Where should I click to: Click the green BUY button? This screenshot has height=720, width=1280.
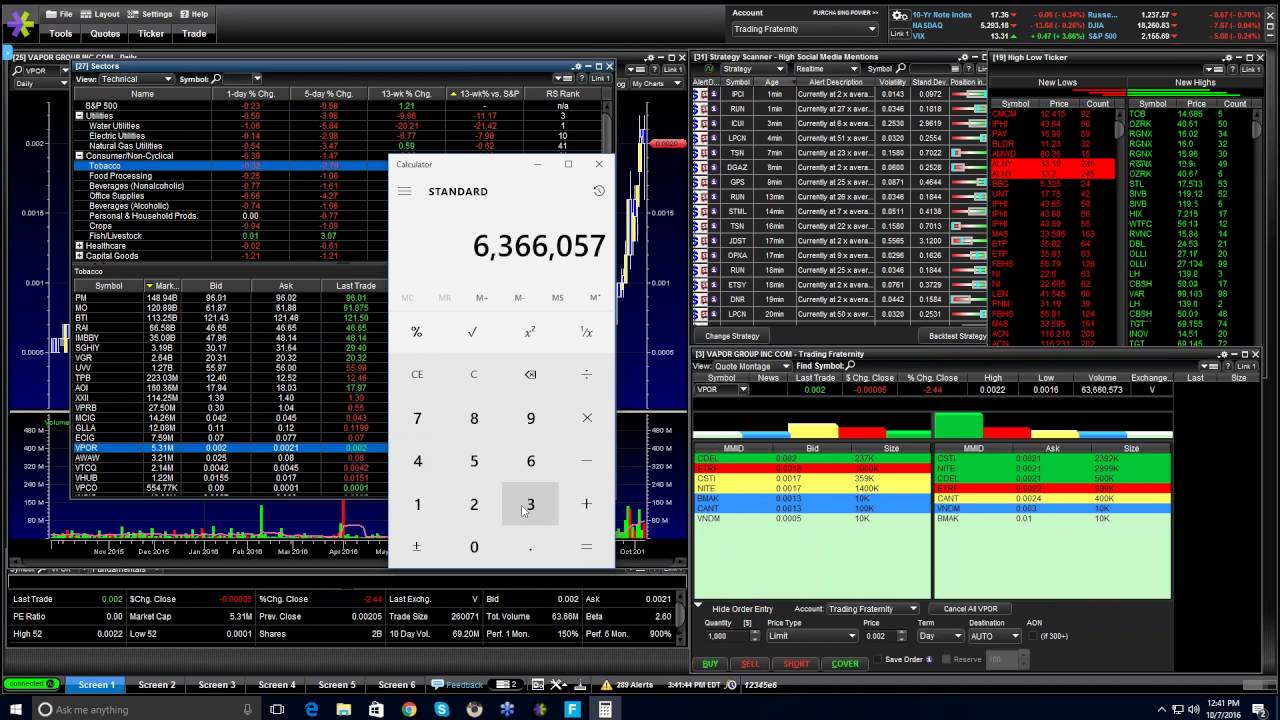point(710,664)
